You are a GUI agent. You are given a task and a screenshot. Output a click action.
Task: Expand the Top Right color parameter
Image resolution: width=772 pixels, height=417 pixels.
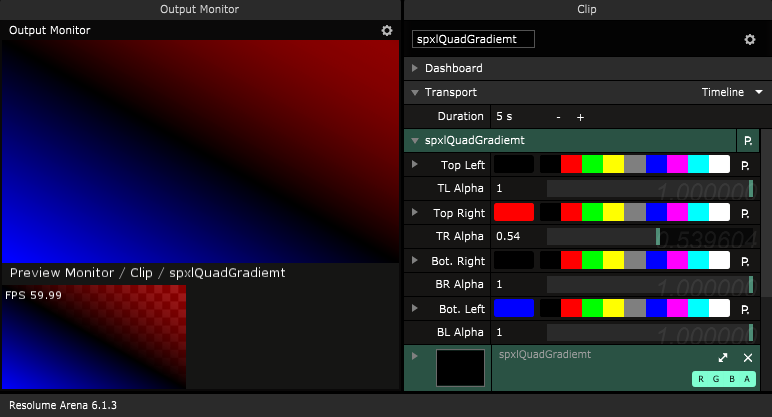point(415,213)
